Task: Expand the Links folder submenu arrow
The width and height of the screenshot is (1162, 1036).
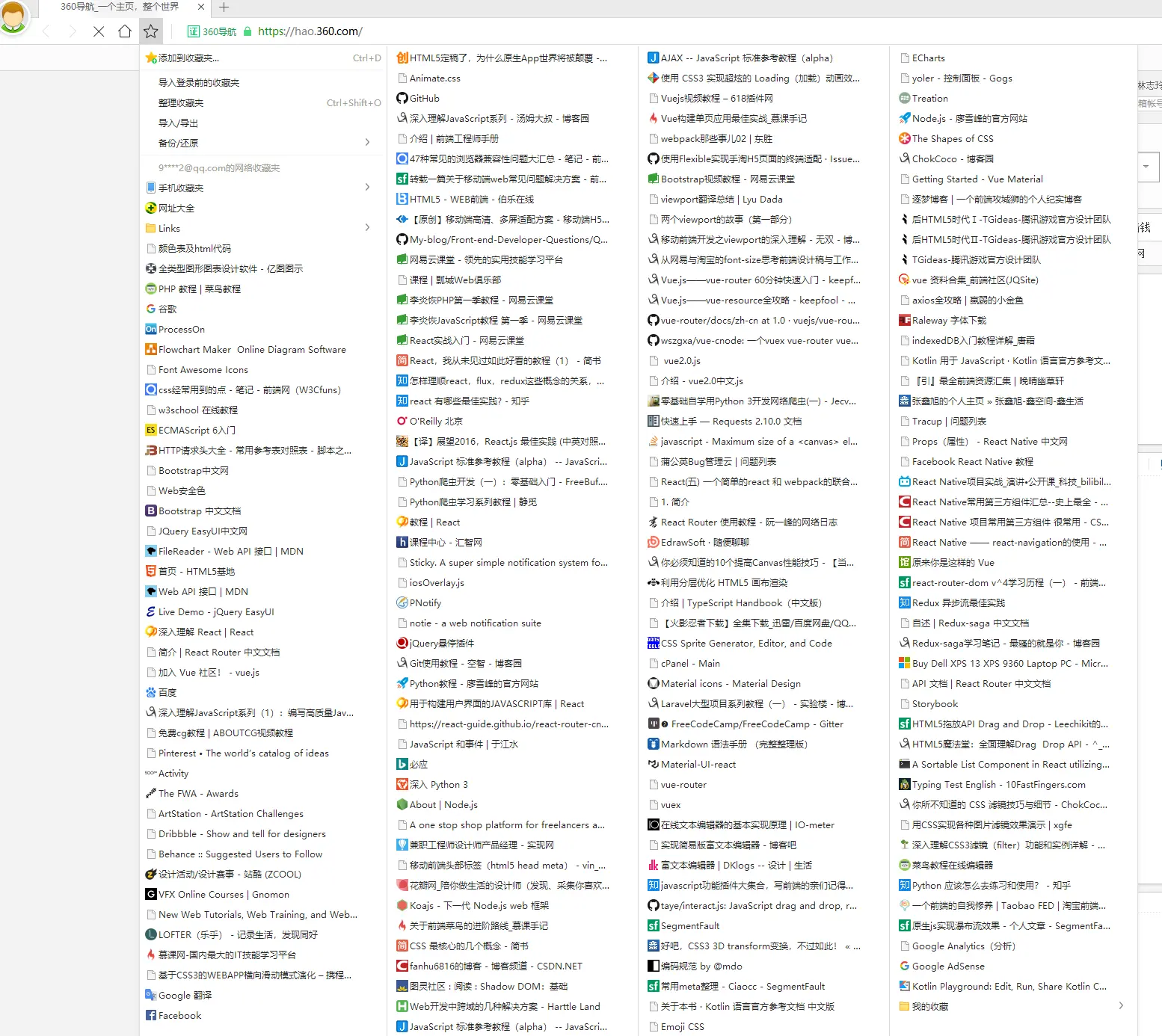Action: [x=367, y=227]
